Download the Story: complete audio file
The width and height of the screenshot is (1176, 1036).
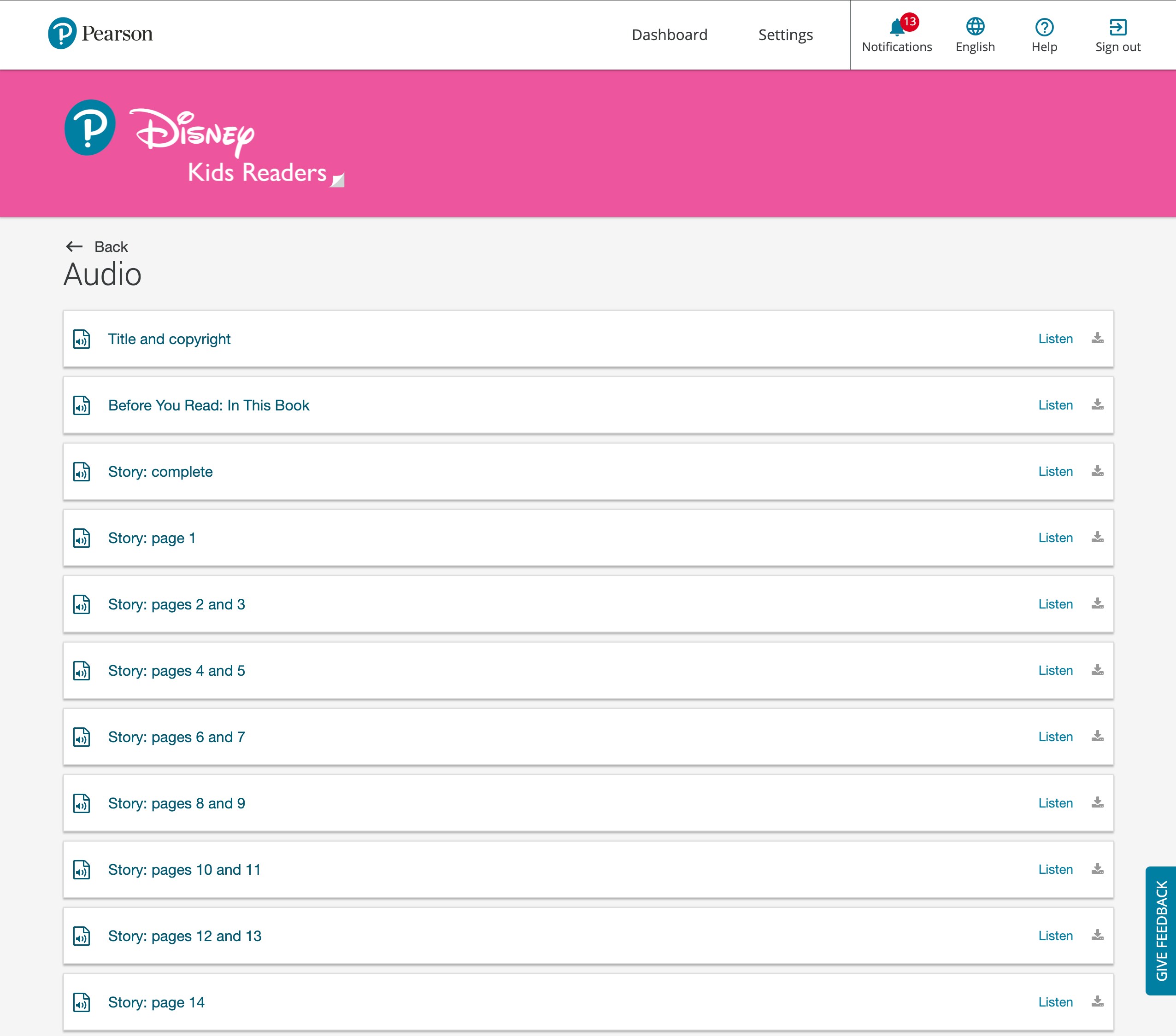point(1097,471)
